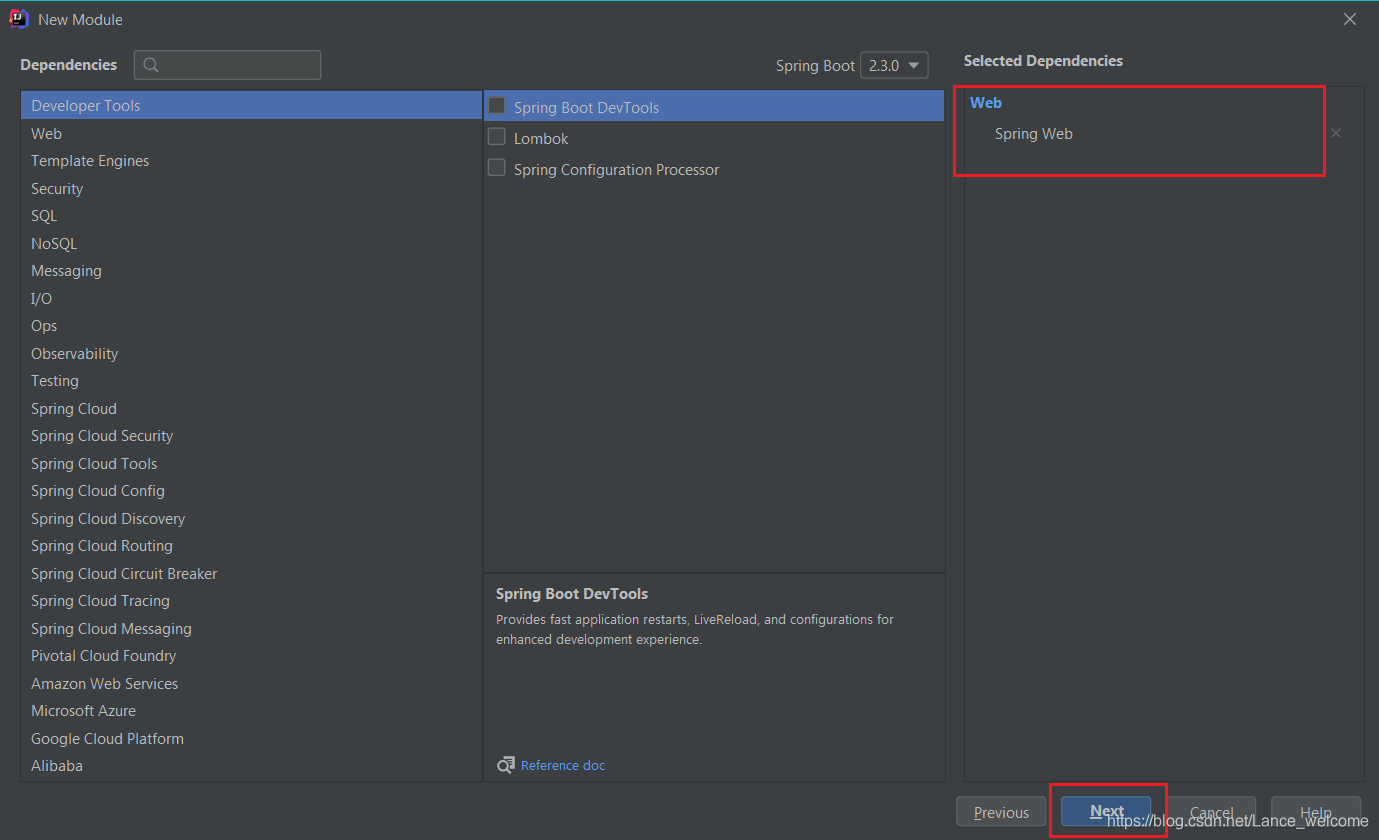Check the Lombok dependency
1379x840 pixels.
point(496,137)
